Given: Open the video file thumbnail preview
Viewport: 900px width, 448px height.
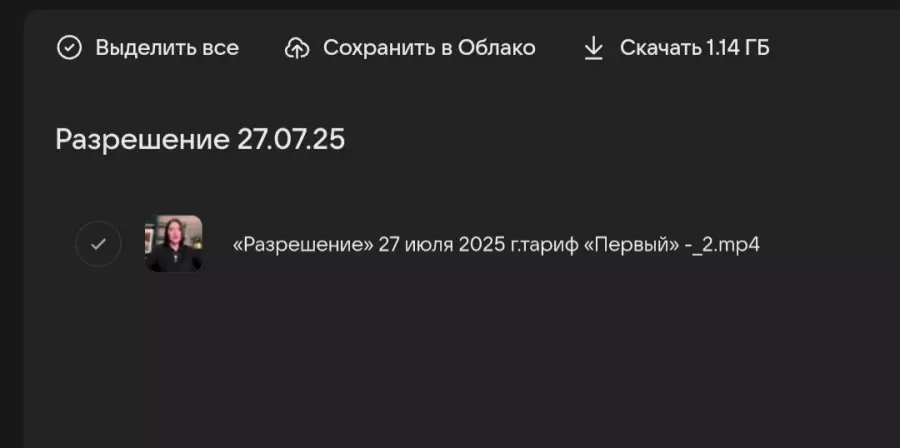Looking at the screenshot, I should (174, 244).
